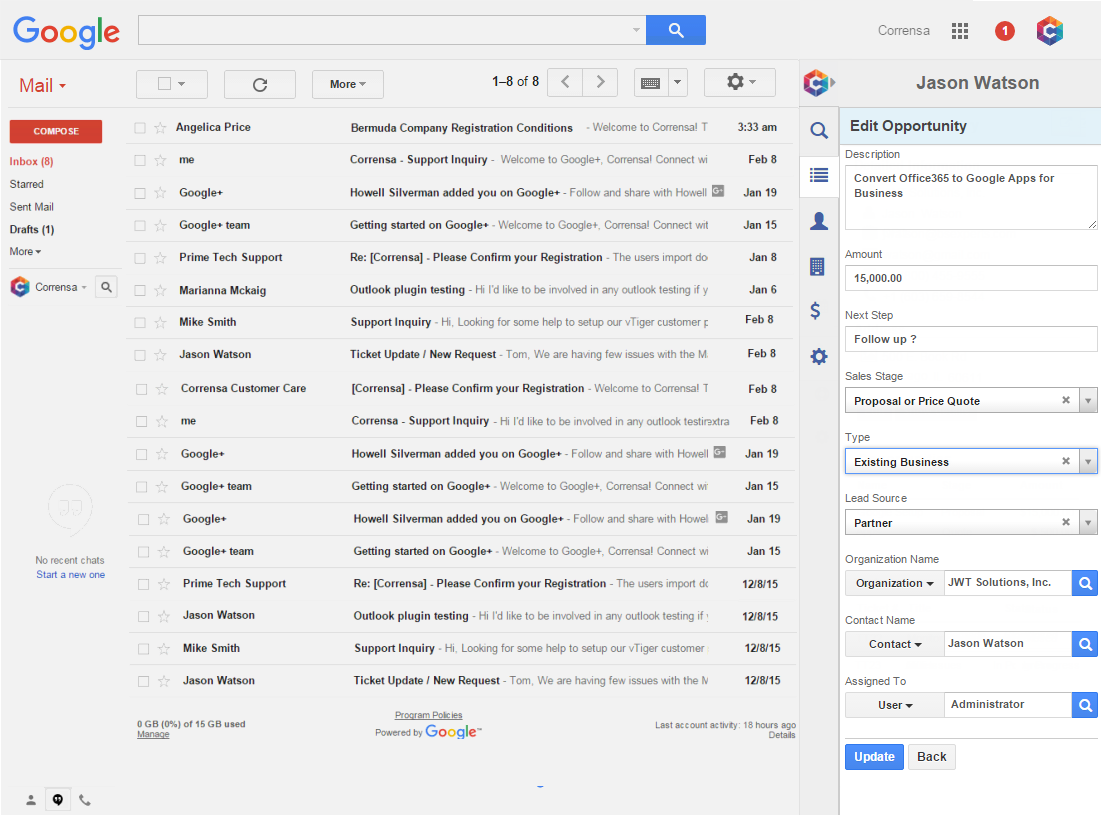
Task: Search for an organization using lookup icon
Action: point(1085,583)
